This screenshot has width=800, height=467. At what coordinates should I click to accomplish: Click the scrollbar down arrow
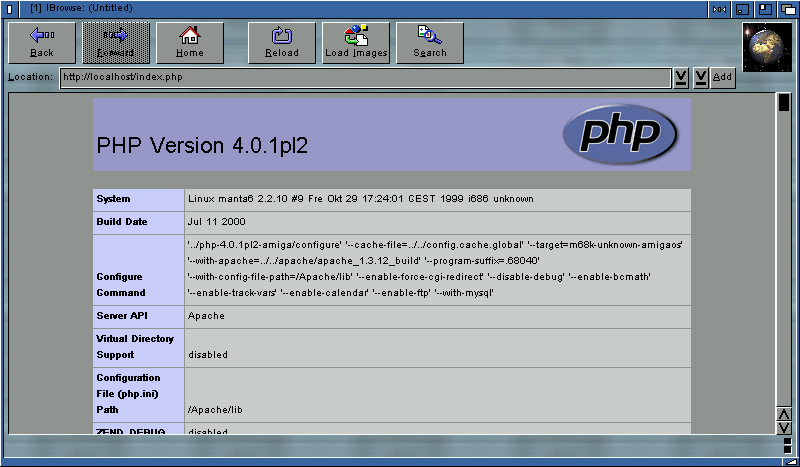[x=784, y=427]
